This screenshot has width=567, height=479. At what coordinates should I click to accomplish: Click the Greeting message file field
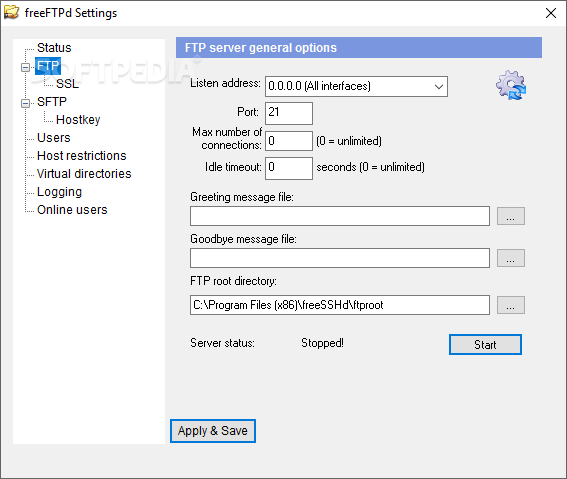[340, 216]
